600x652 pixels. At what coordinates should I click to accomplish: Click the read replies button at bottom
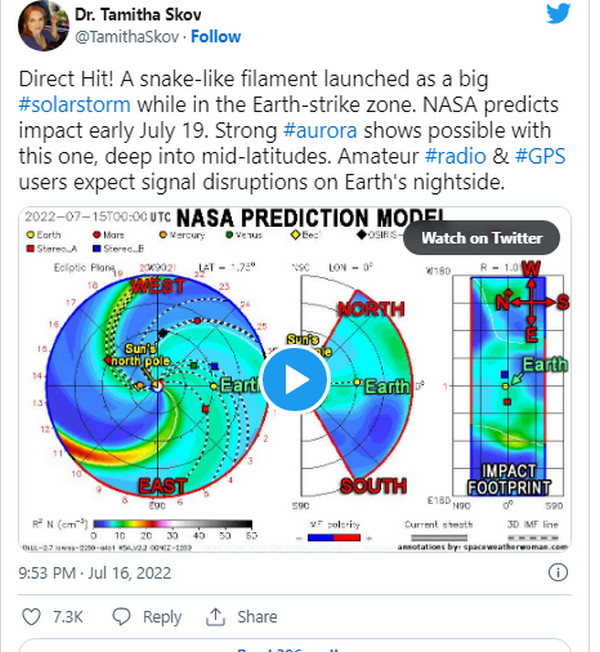click(294, 646)
